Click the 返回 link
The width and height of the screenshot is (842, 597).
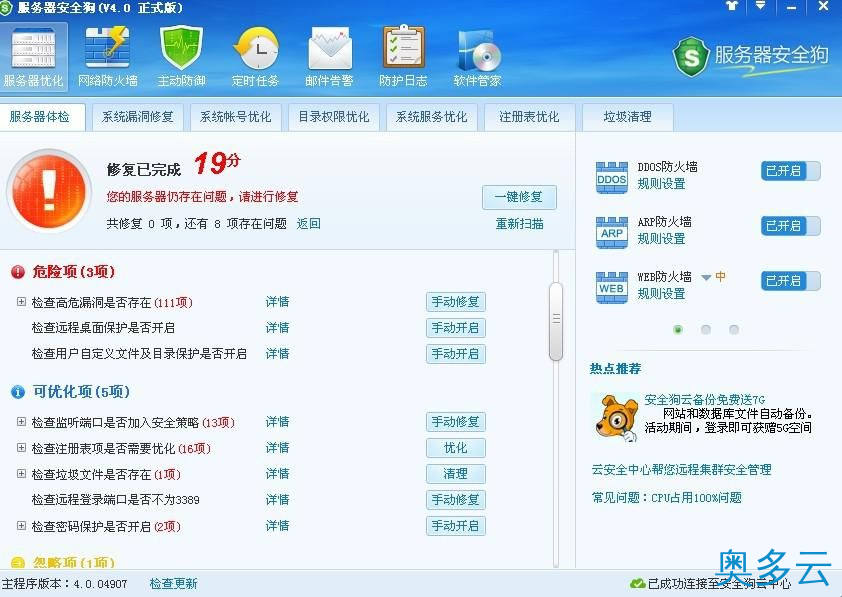(309, 223)
